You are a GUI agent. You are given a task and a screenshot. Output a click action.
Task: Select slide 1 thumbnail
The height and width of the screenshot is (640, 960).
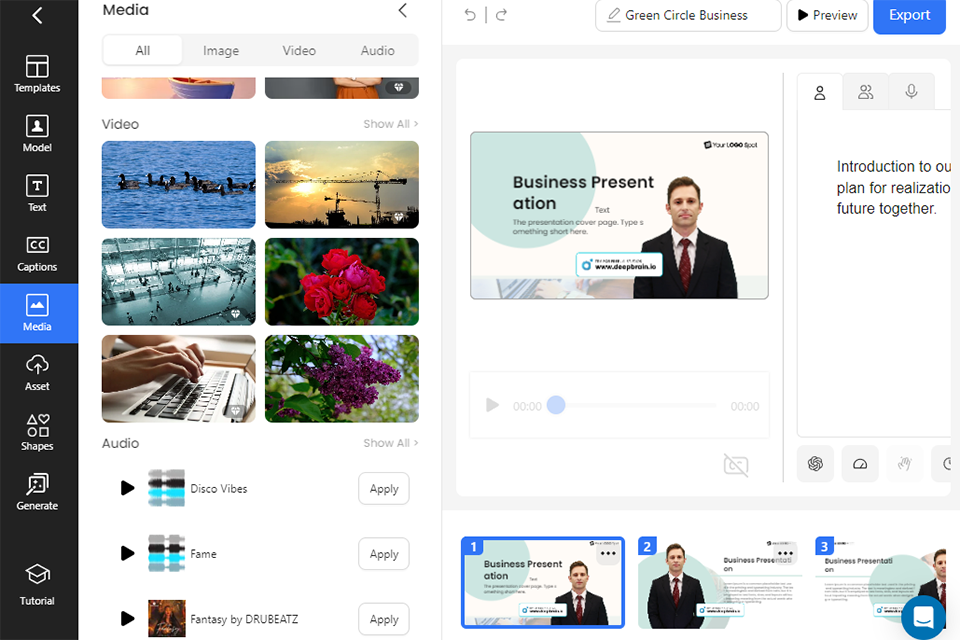click(x=543, y=582)
